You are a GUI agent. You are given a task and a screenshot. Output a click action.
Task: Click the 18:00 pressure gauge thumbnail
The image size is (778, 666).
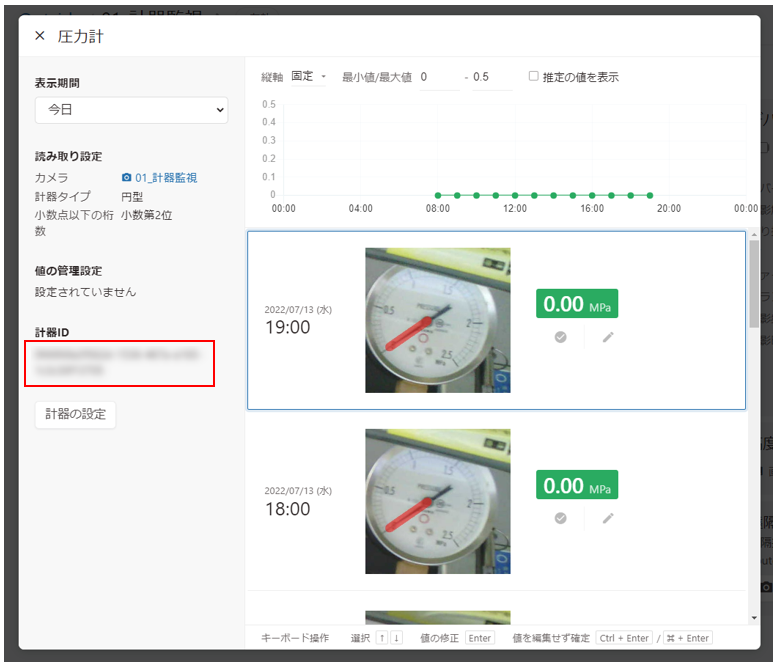pos(438,502)
